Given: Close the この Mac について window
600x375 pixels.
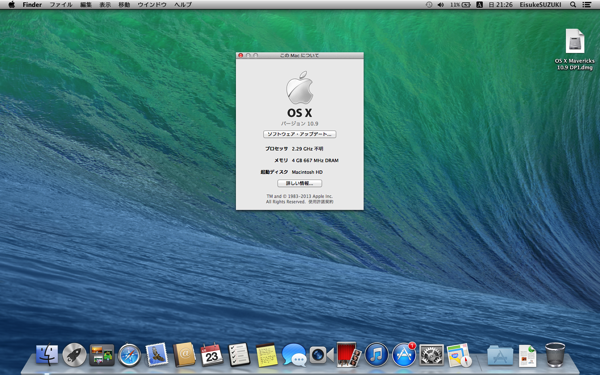Looking at the screenshot, I should pyautogui.click(x=241, y=55).
